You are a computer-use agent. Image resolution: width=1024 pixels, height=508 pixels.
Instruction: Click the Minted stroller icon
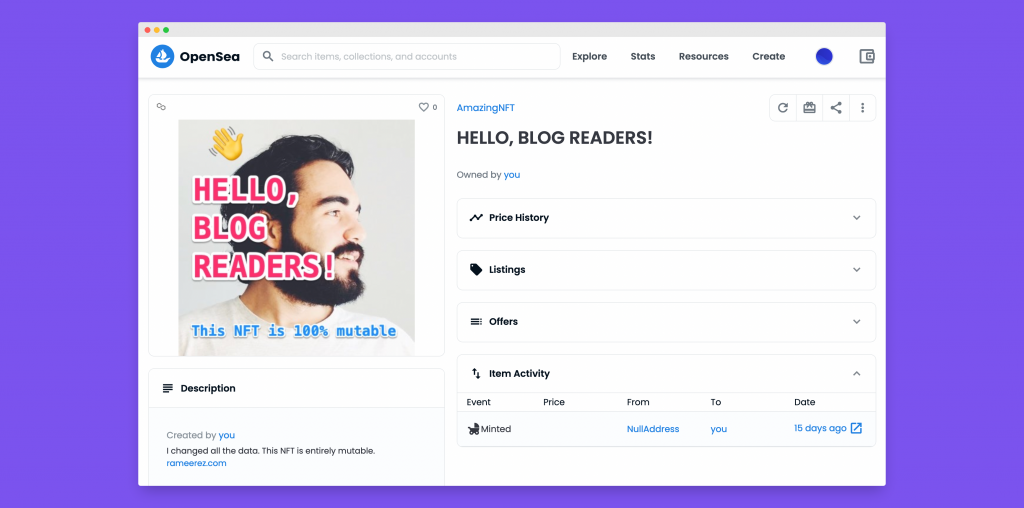coord(473,429)
